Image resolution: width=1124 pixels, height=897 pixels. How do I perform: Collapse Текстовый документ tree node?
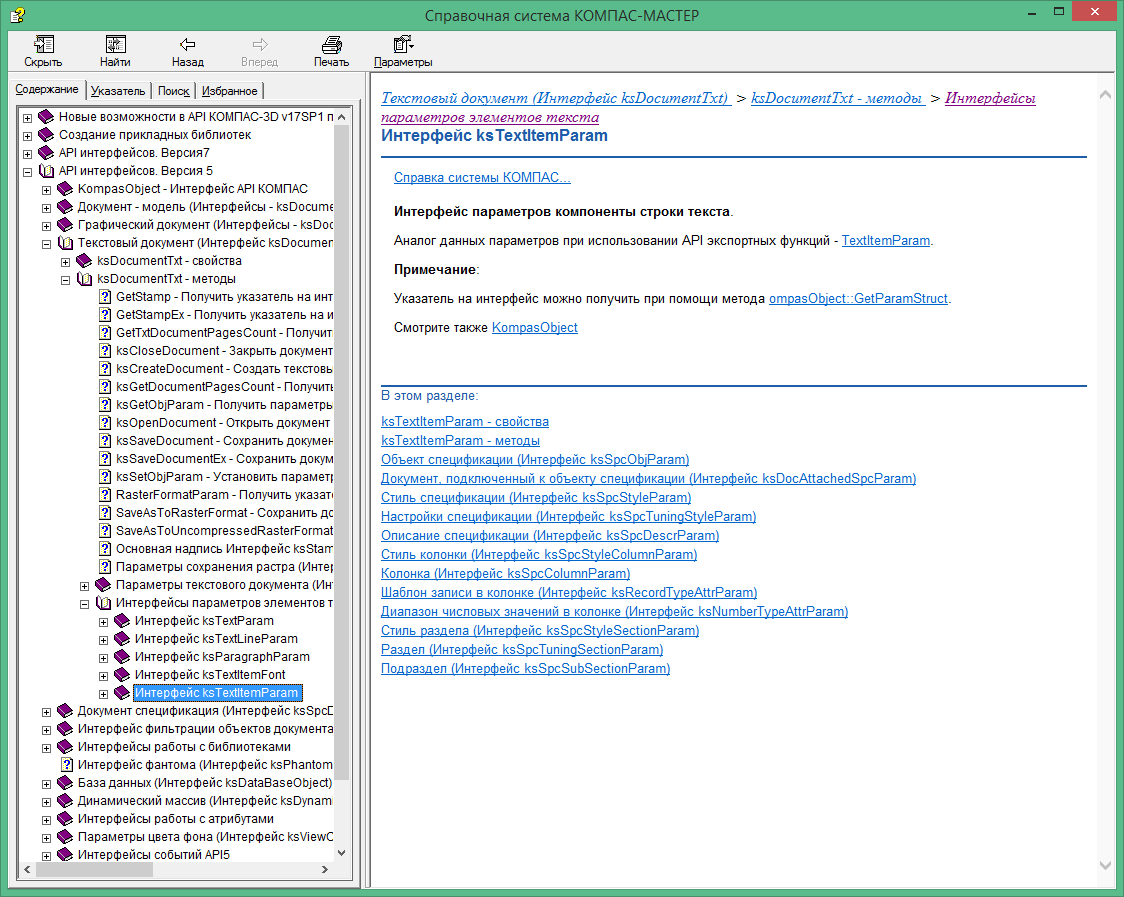[47, 244]
